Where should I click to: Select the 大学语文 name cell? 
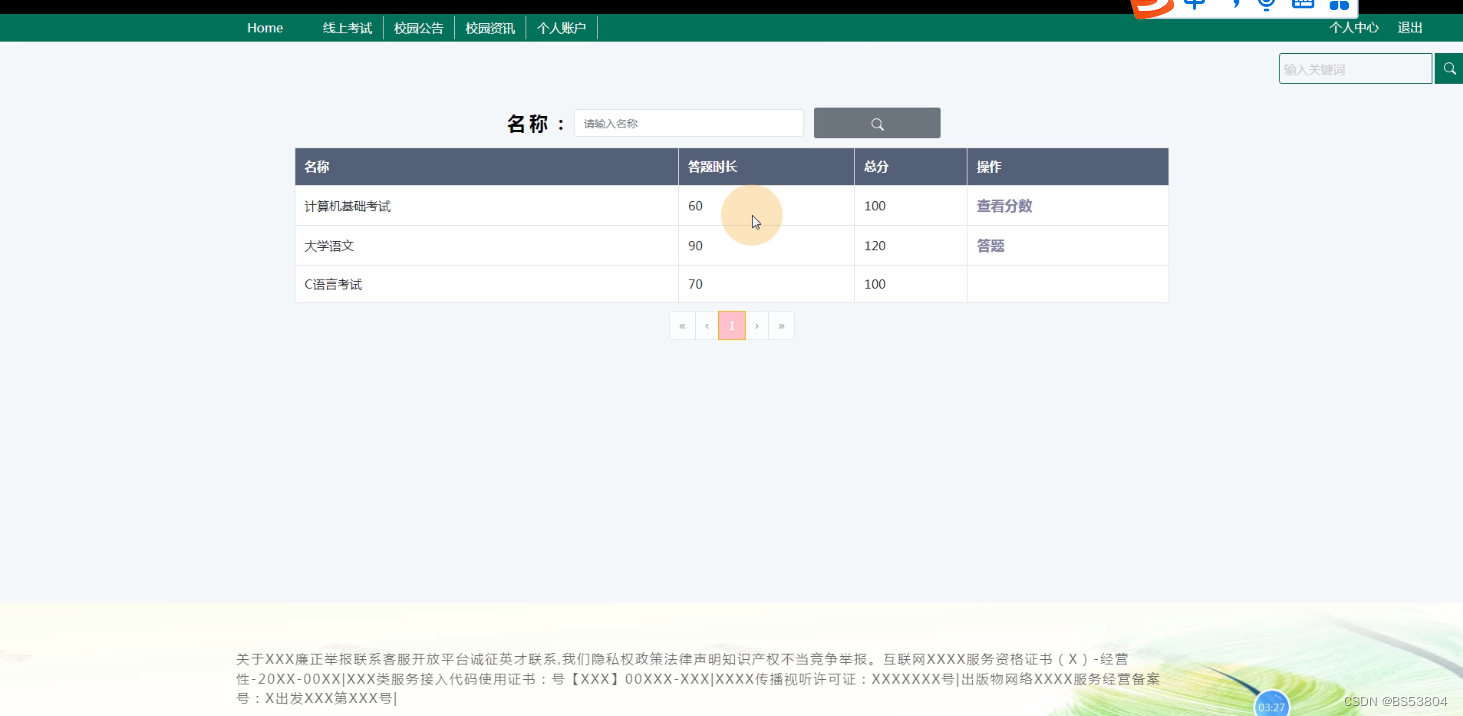[487, 246]
